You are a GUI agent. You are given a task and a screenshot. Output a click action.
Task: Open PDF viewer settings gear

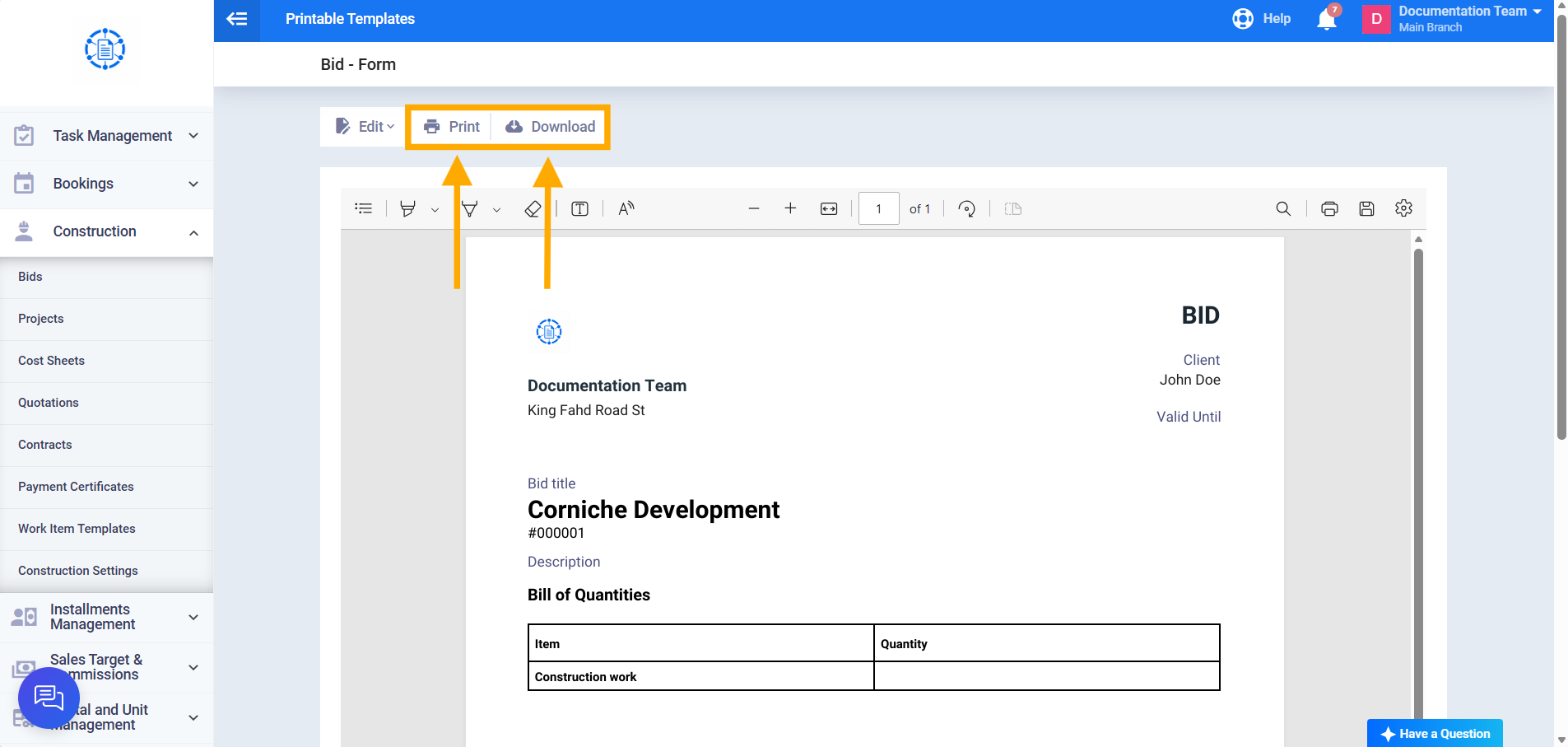pos(1404,208)
